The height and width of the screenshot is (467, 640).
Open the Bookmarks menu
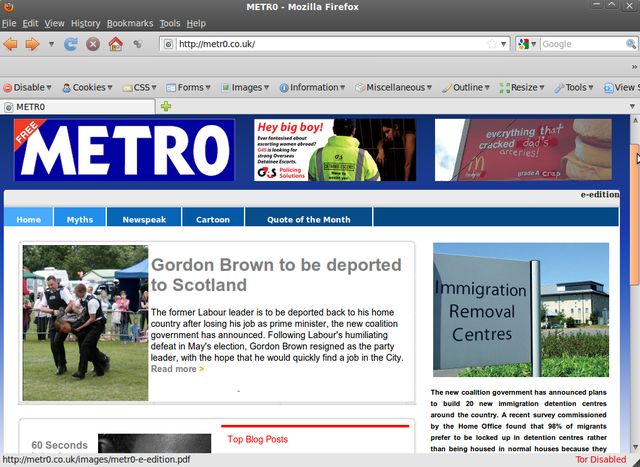(x=130, y=23)
